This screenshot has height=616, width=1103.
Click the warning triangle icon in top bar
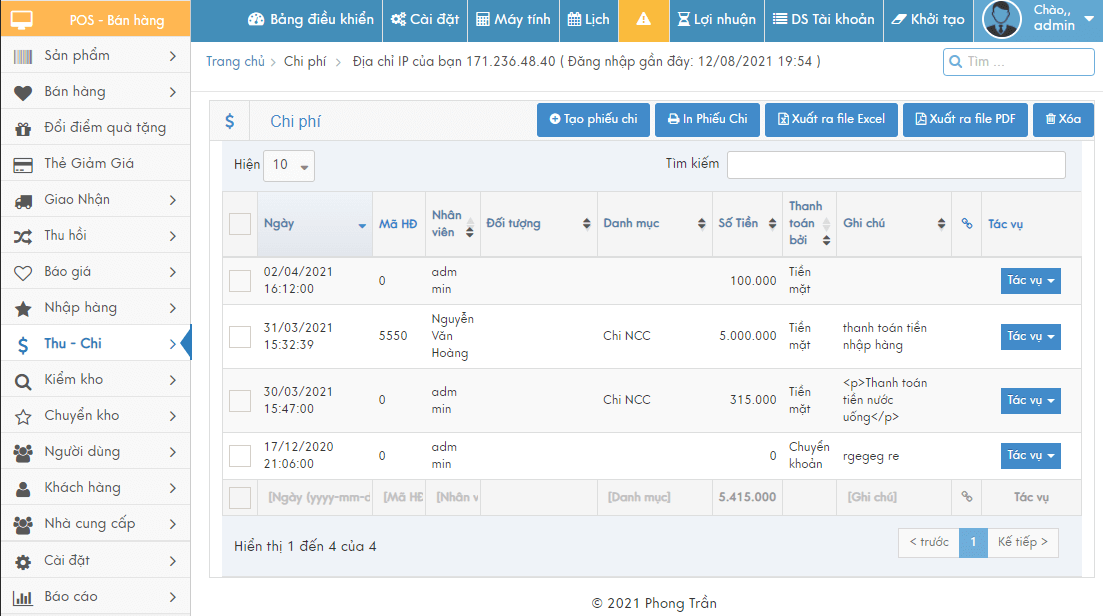pyautogui.click(x=644, y=20)
